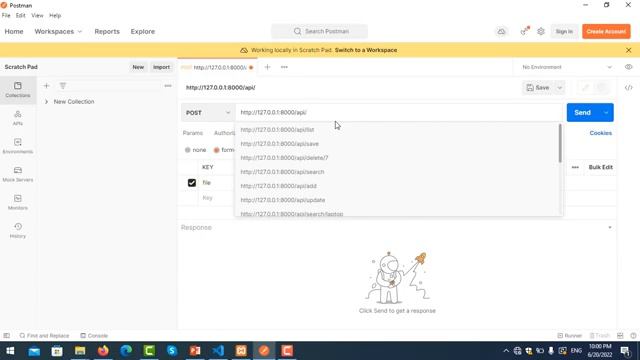Open the Save button dropdown arrow
Viewport: 640px width, 360px height.
[x=560, y=88]
